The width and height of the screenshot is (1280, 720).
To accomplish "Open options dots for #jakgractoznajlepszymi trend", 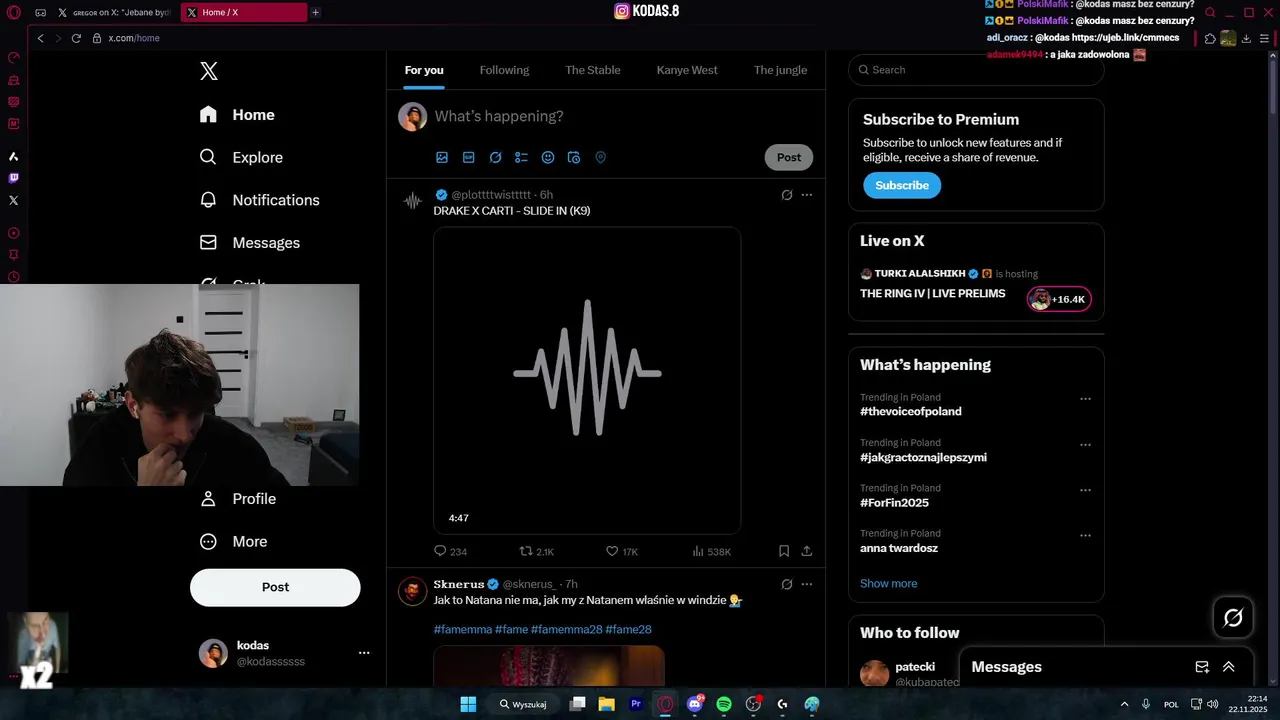I will [x=1085, y=445].
